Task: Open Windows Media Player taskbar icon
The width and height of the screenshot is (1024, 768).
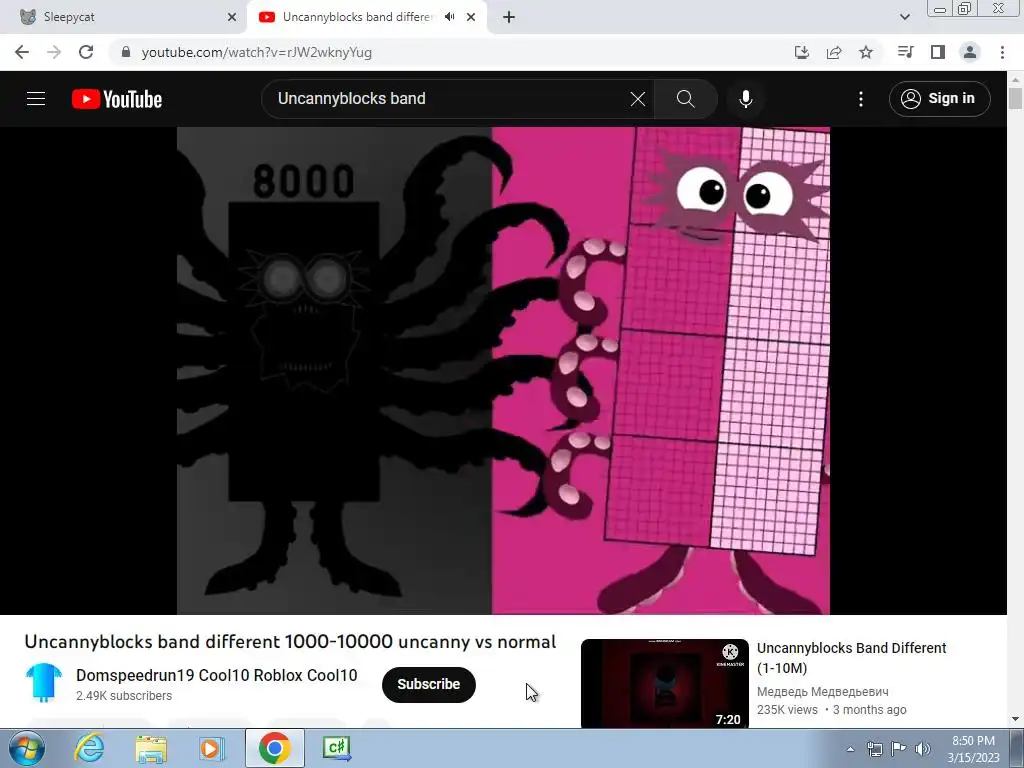Action: click(212, 749)
